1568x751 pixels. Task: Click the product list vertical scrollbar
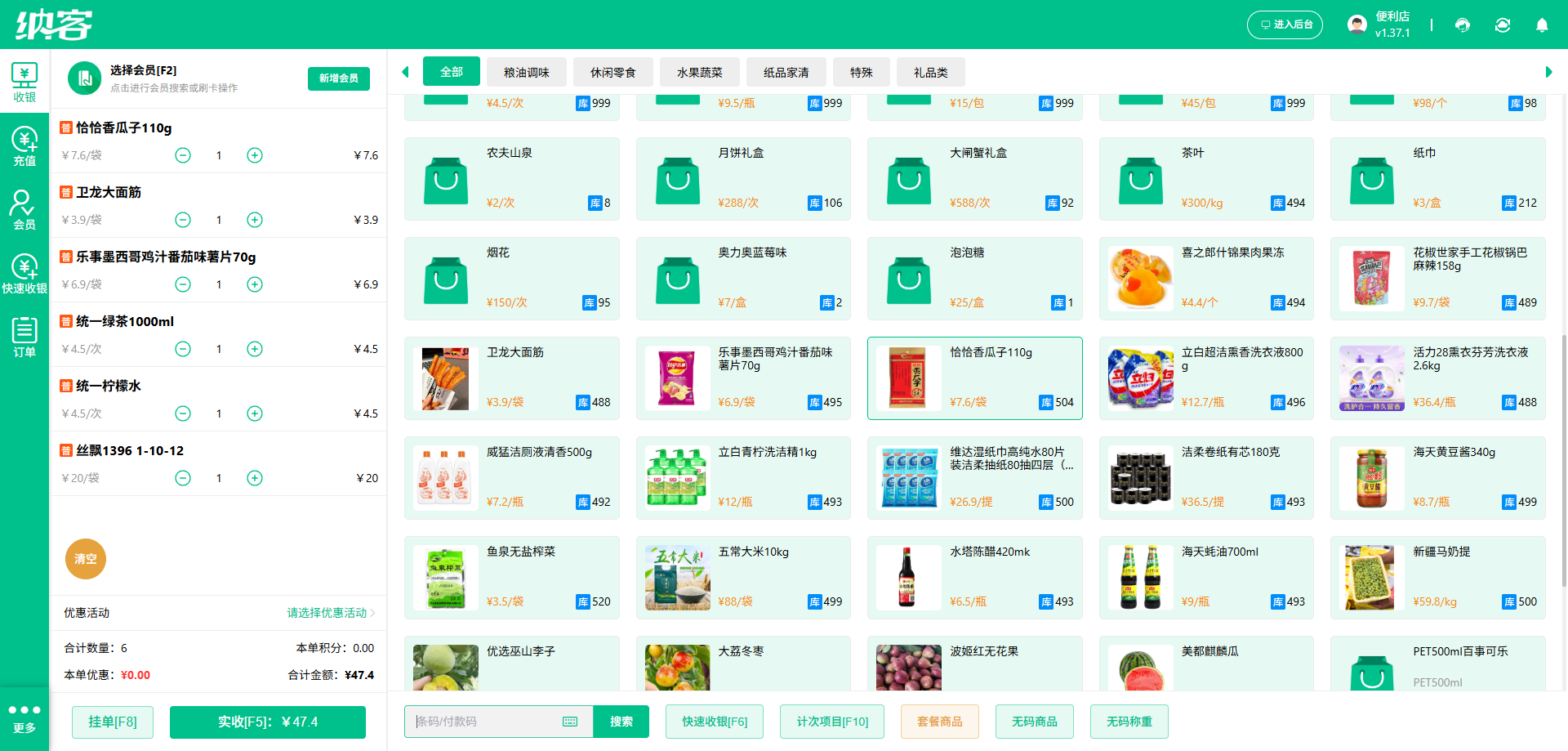[1564, 461]
